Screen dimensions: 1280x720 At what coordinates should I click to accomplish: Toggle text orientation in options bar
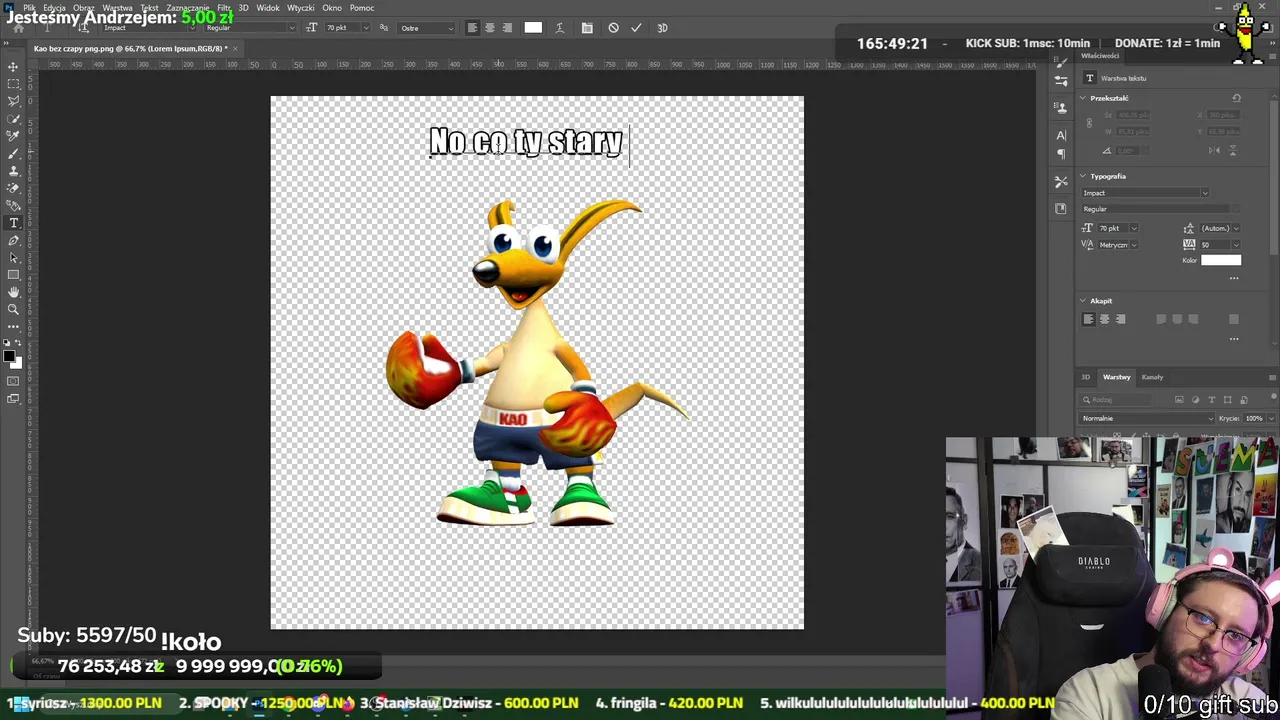point(84,28)
